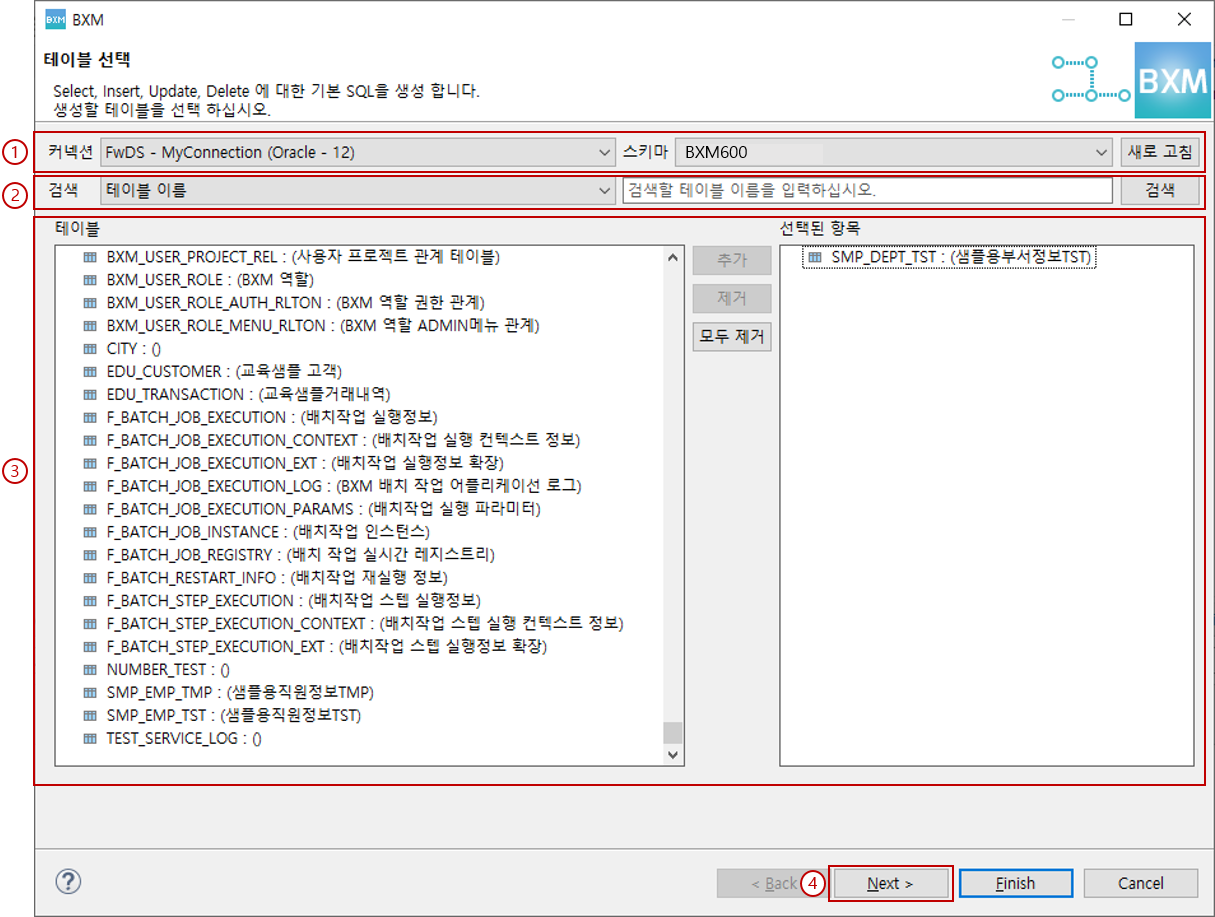This screenshot has height=917, width=1215.
Task: Click 모두 제거 to remove all selections
Action: click(x=731, y=337)
